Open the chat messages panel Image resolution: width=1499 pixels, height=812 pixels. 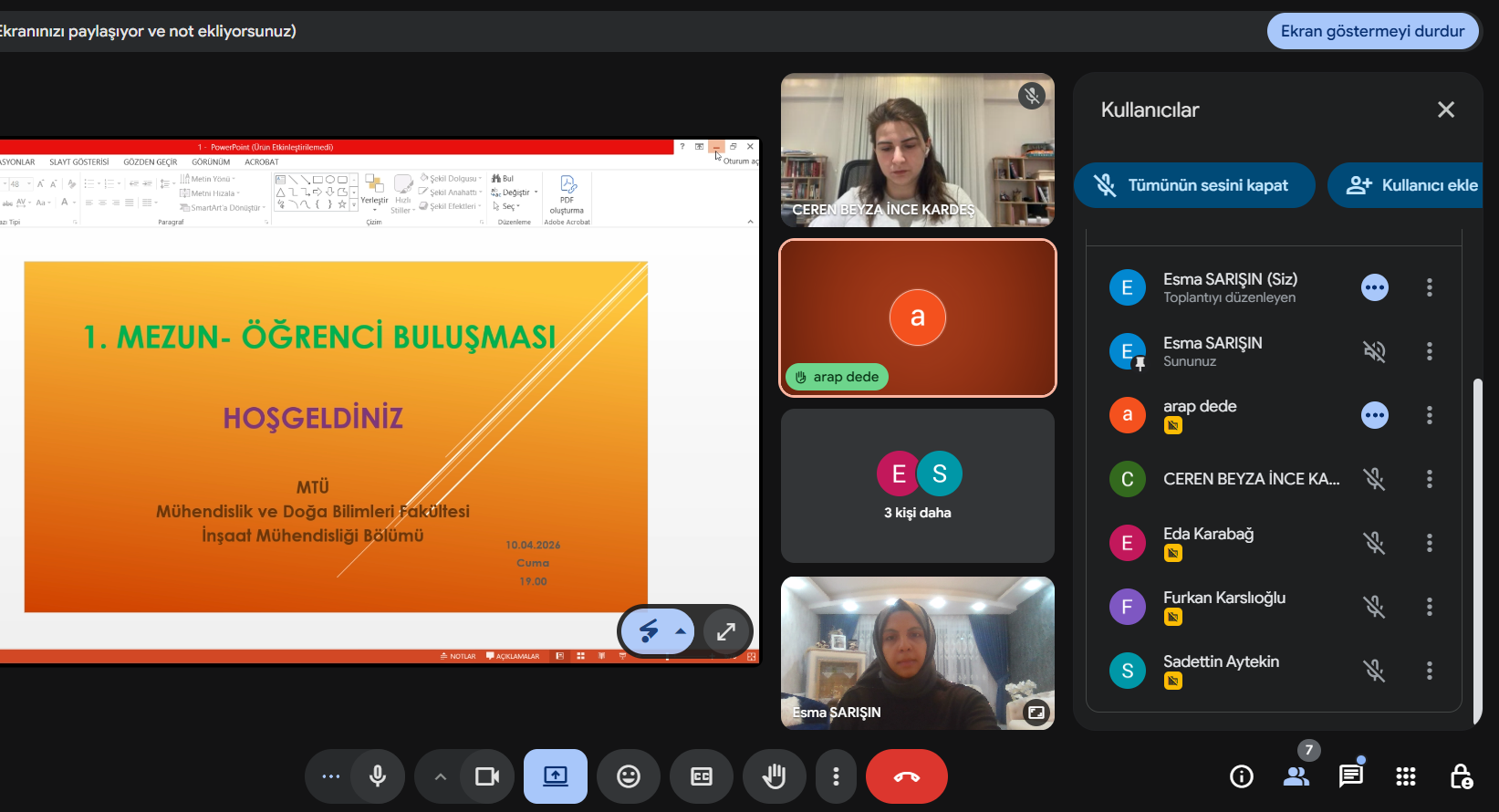point(1350,776)
